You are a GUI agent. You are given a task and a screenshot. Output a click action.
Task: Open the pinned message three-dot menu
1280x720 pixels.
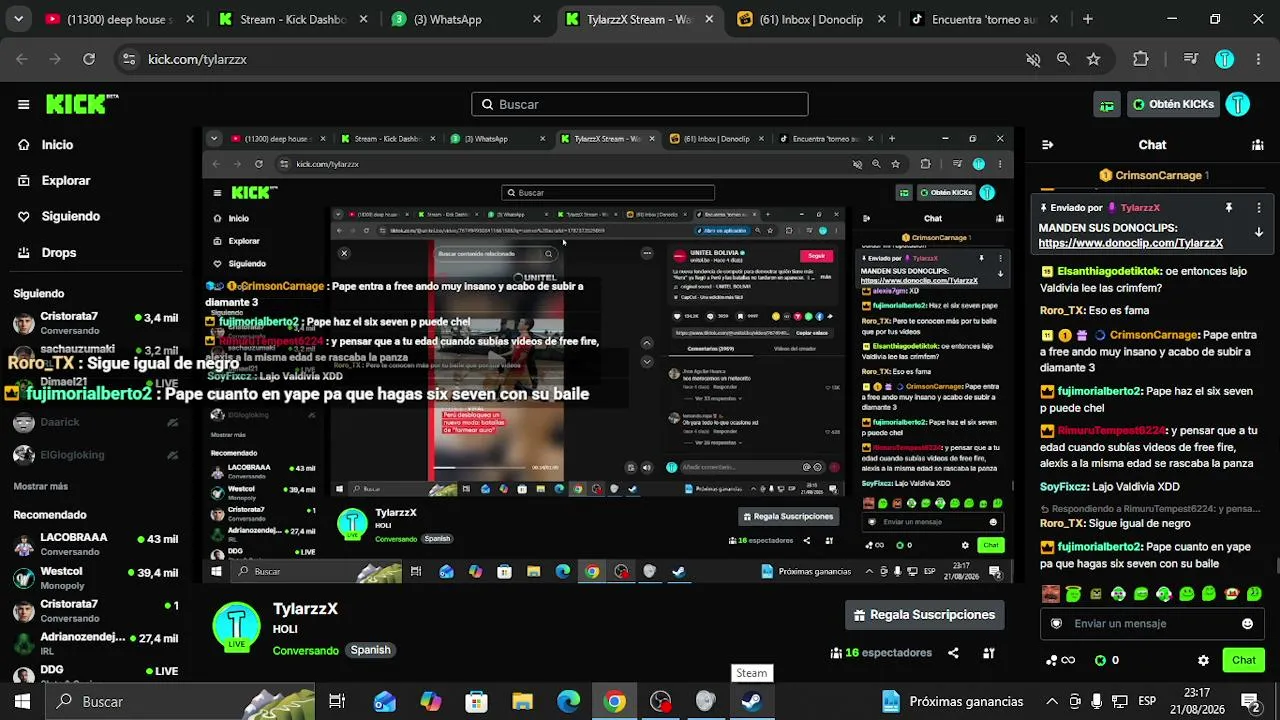click(x=1259, y=208)
